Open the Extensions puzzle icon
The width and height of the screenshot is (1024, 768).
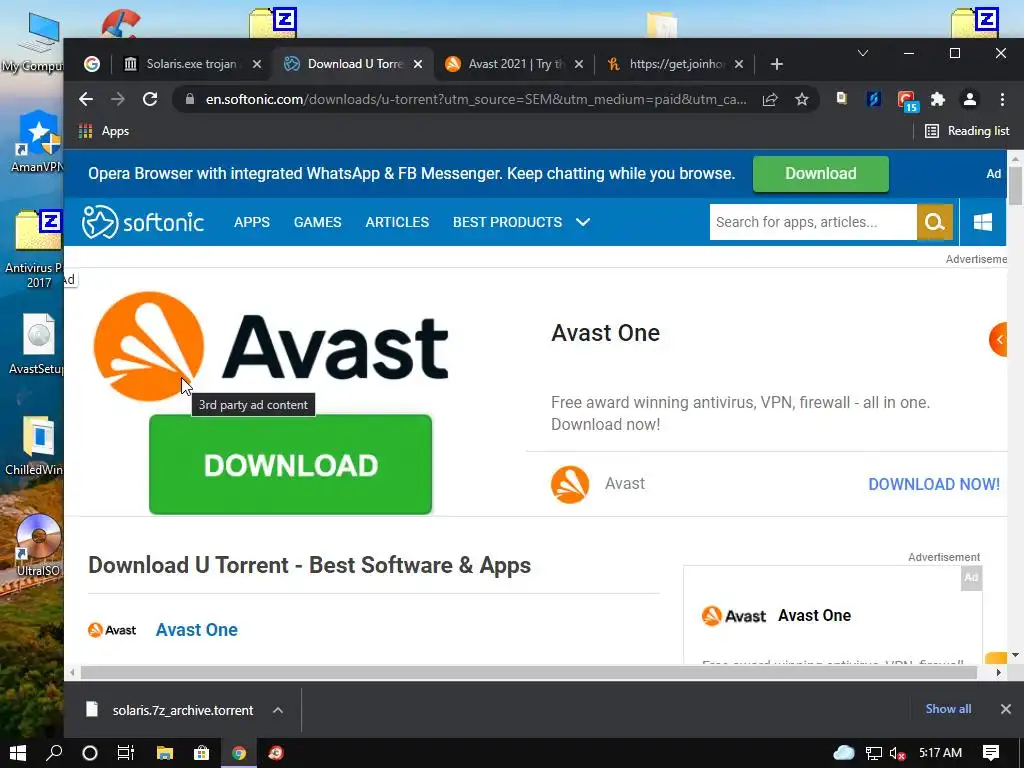coord(938,99)
